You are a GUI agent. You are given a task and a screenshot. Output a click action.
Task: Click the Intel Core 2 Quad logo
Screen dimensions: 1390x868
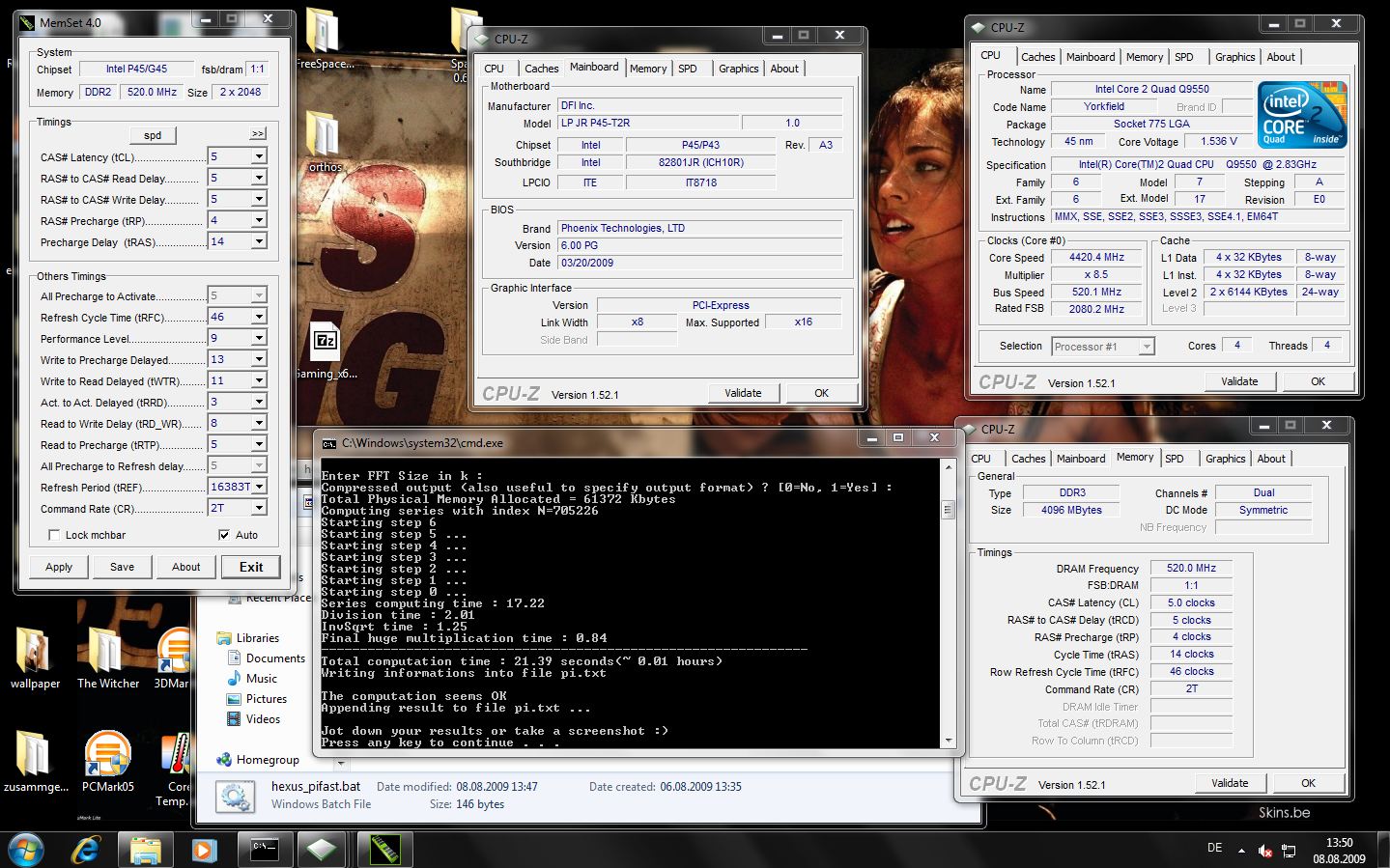click(1301, 114)
